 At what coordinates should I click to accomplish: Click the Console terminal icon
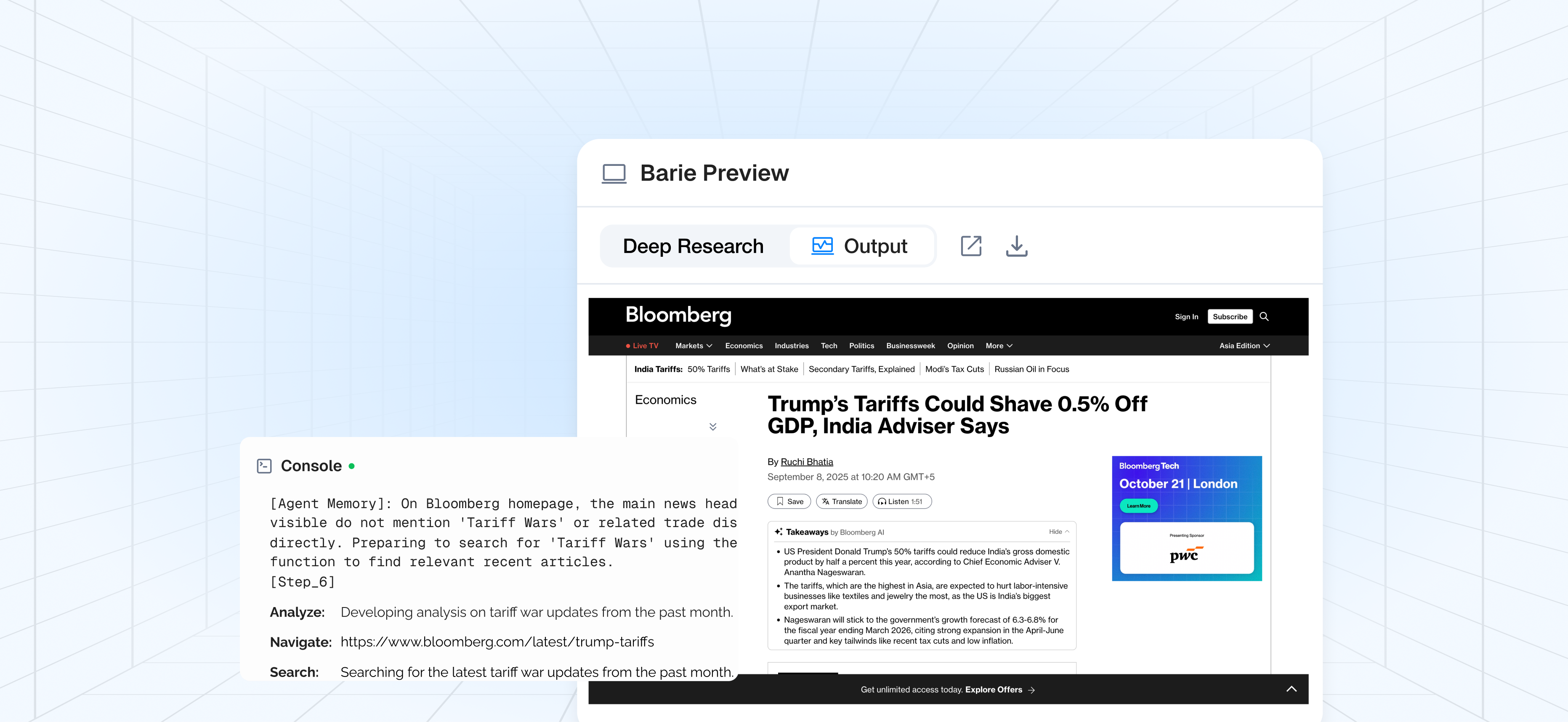click(x=264, y=466)
